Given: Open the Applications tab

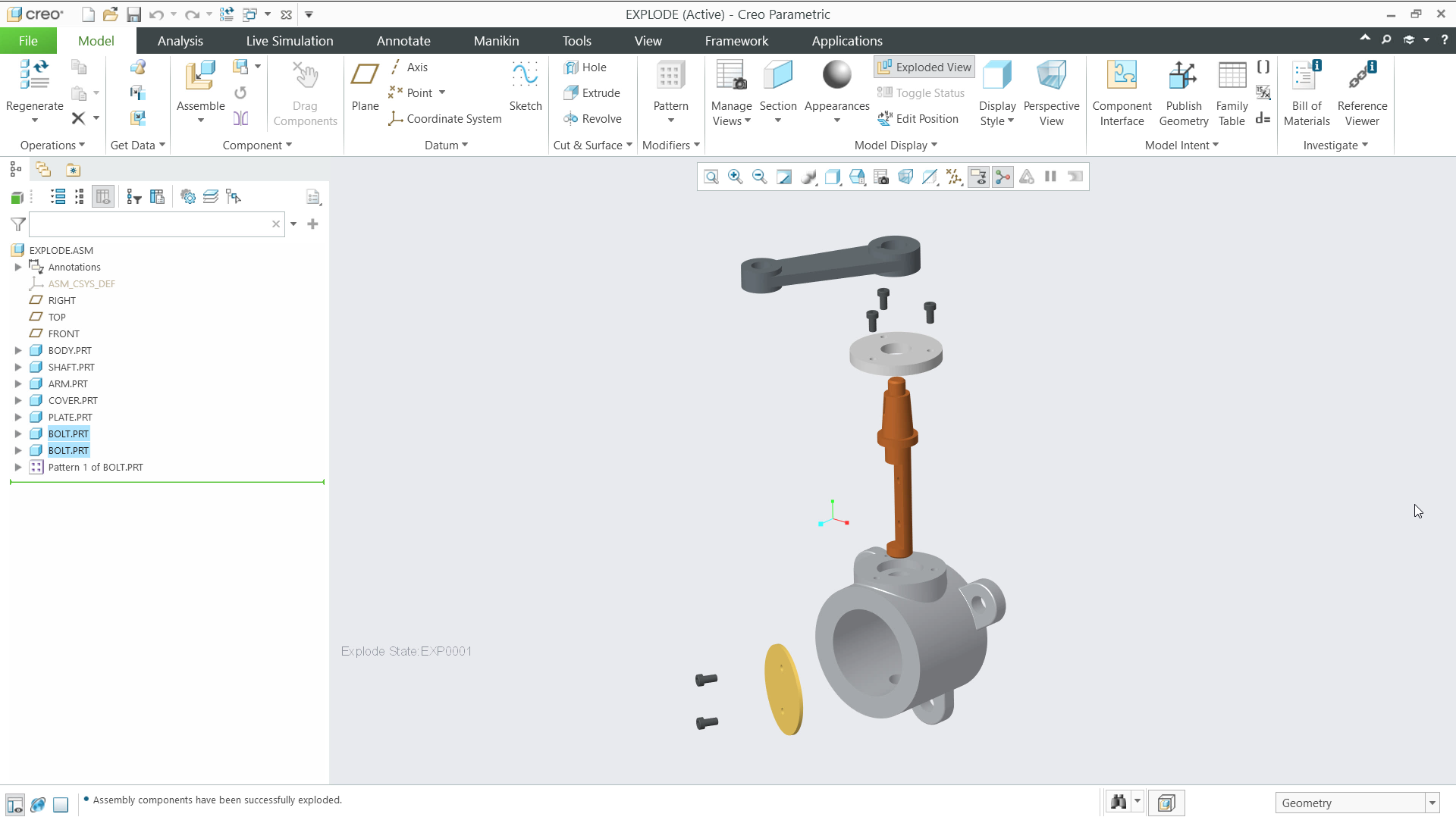Looking at the screenshot, I should coord(847,41).
